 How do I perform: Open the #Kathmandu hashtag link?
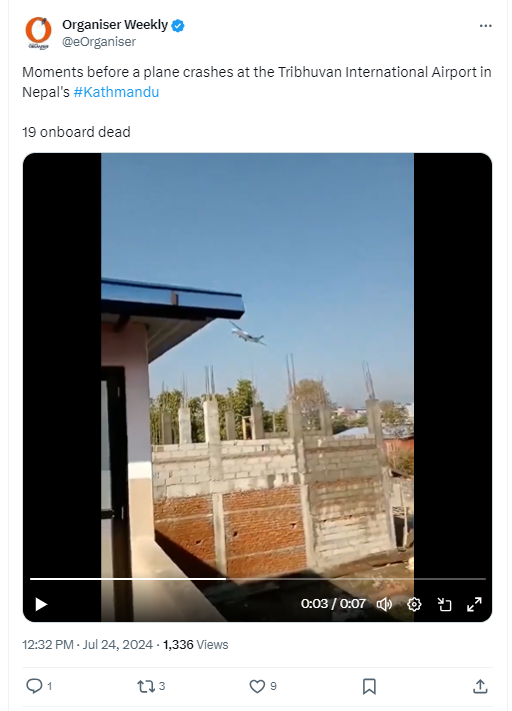(116, 92)
